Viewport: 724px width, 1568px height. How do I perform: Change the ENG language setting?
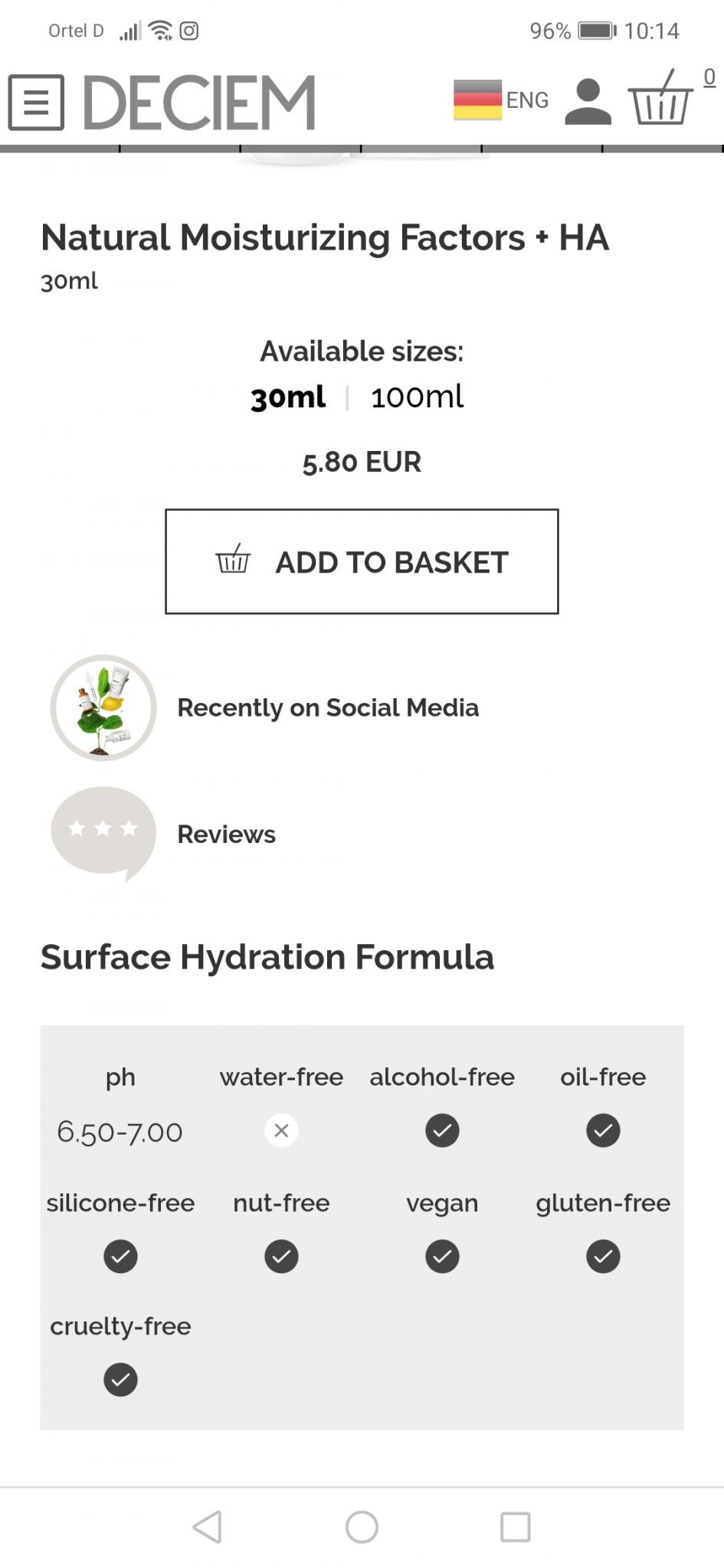[x=527, y=100]
